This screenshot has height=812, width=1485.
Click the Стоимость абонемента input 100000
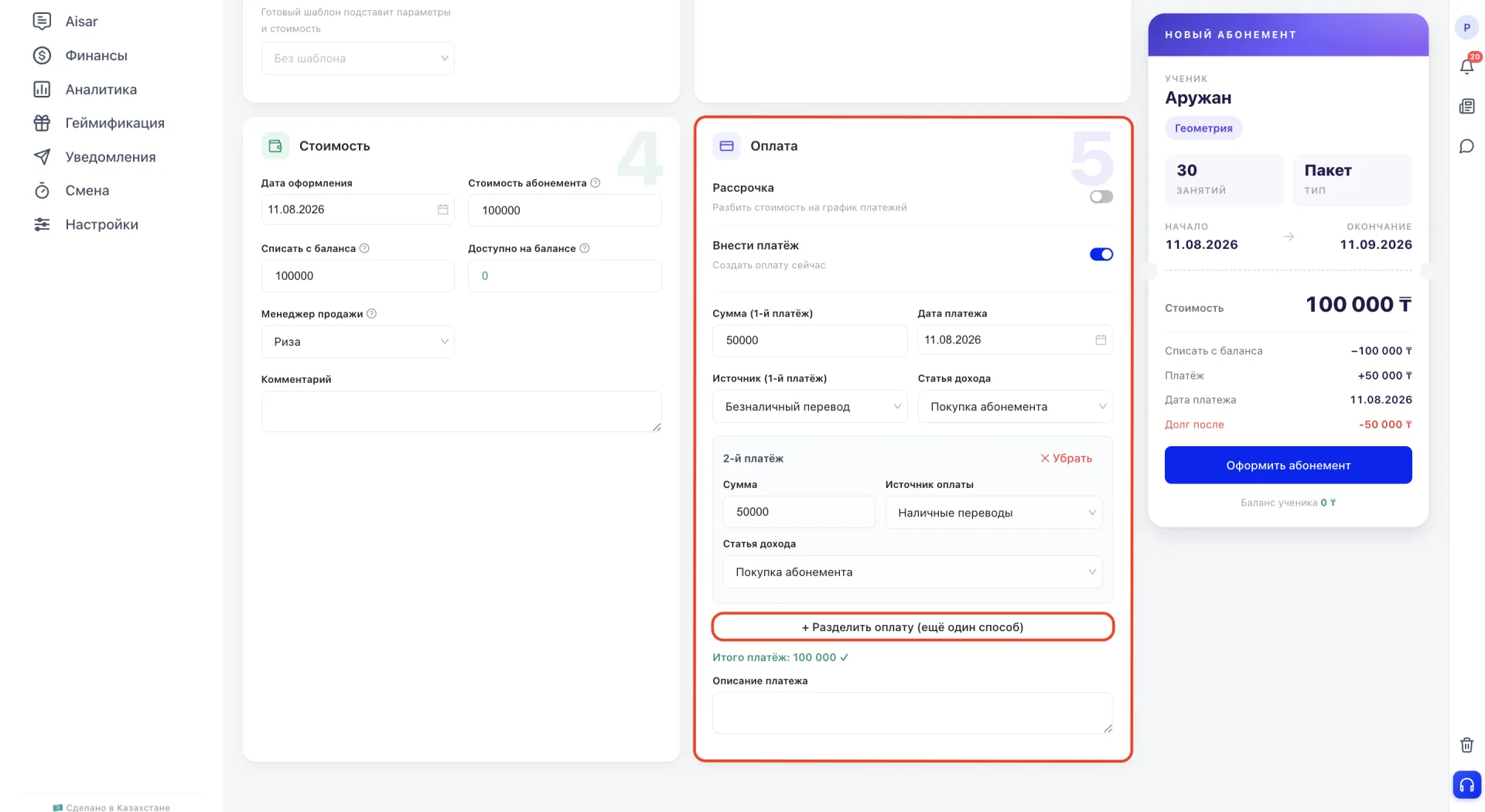click(565, 210)
